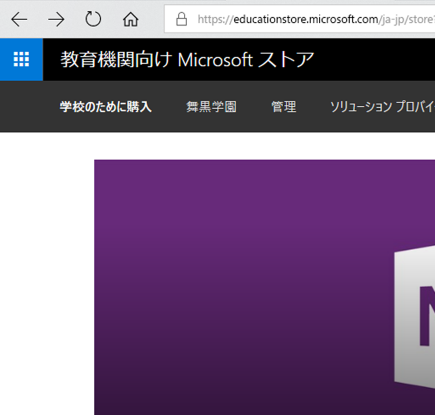The image size is (435, 415).
Task: Switch to the 管理 tab
Action: pos(284,107)
